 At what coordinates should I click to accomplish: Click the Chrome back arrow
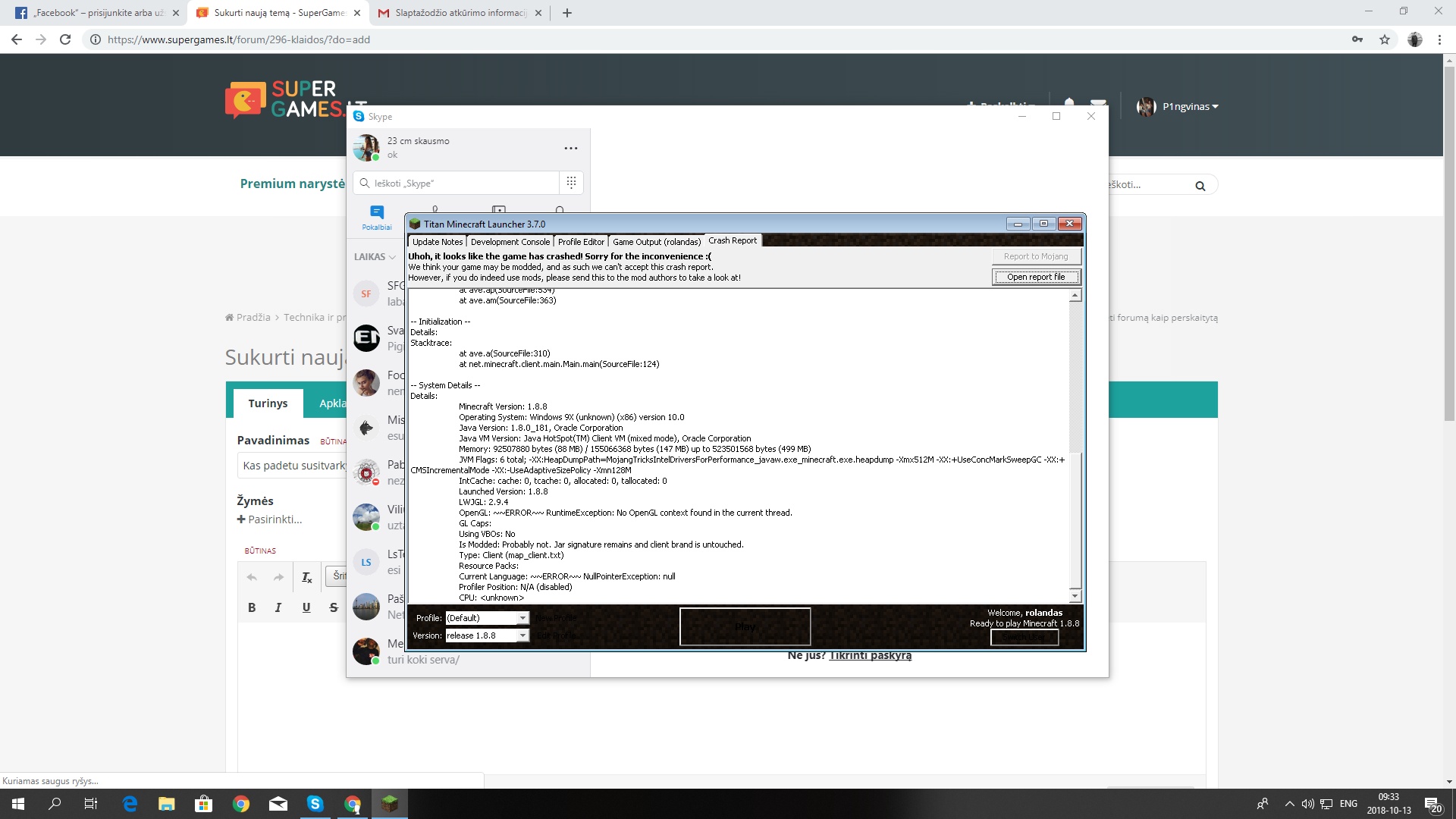coord(17,39)
